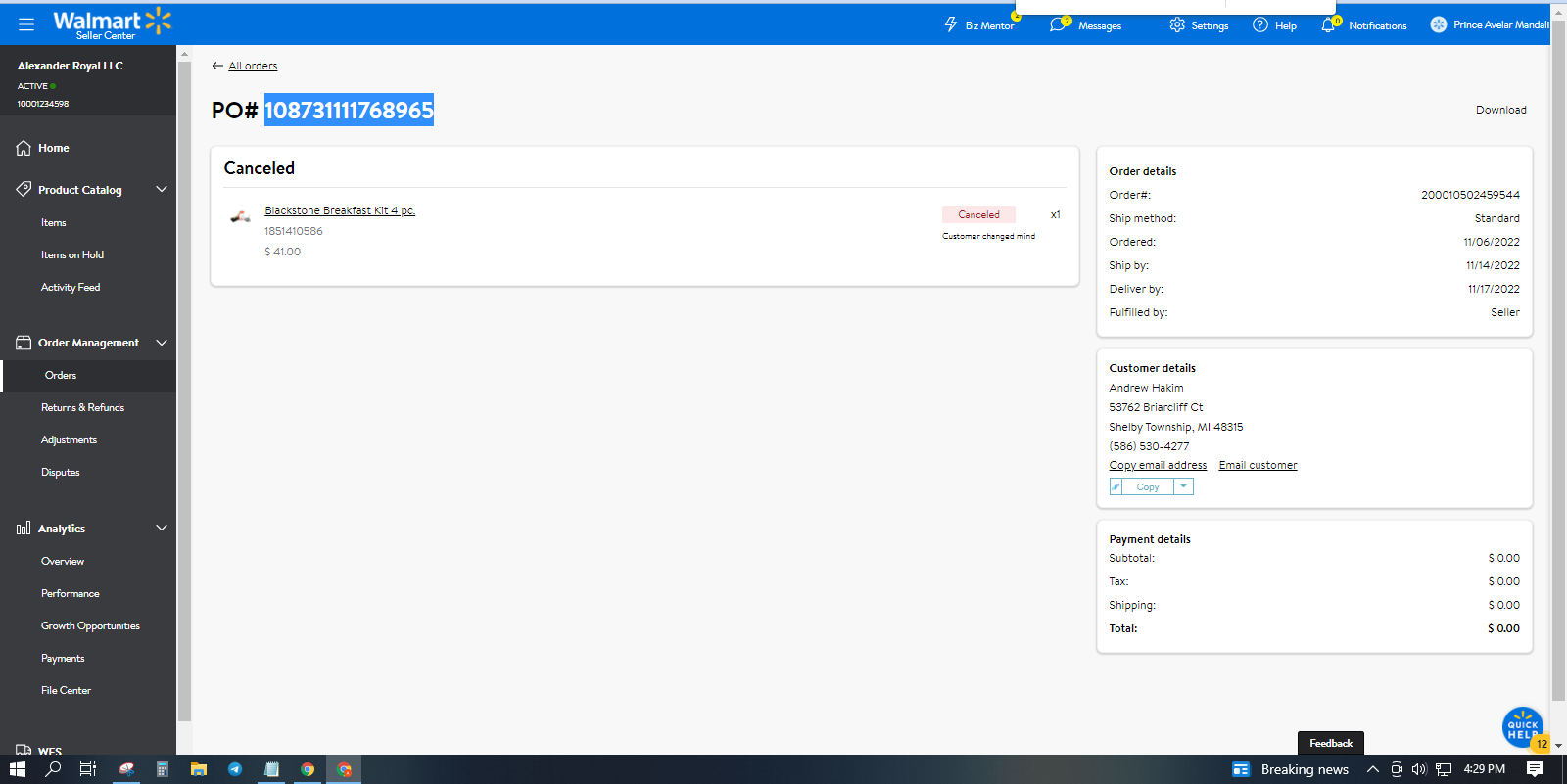Click the Copy button
Viewport: 1567px width, 784px height.
[1148, 486]
